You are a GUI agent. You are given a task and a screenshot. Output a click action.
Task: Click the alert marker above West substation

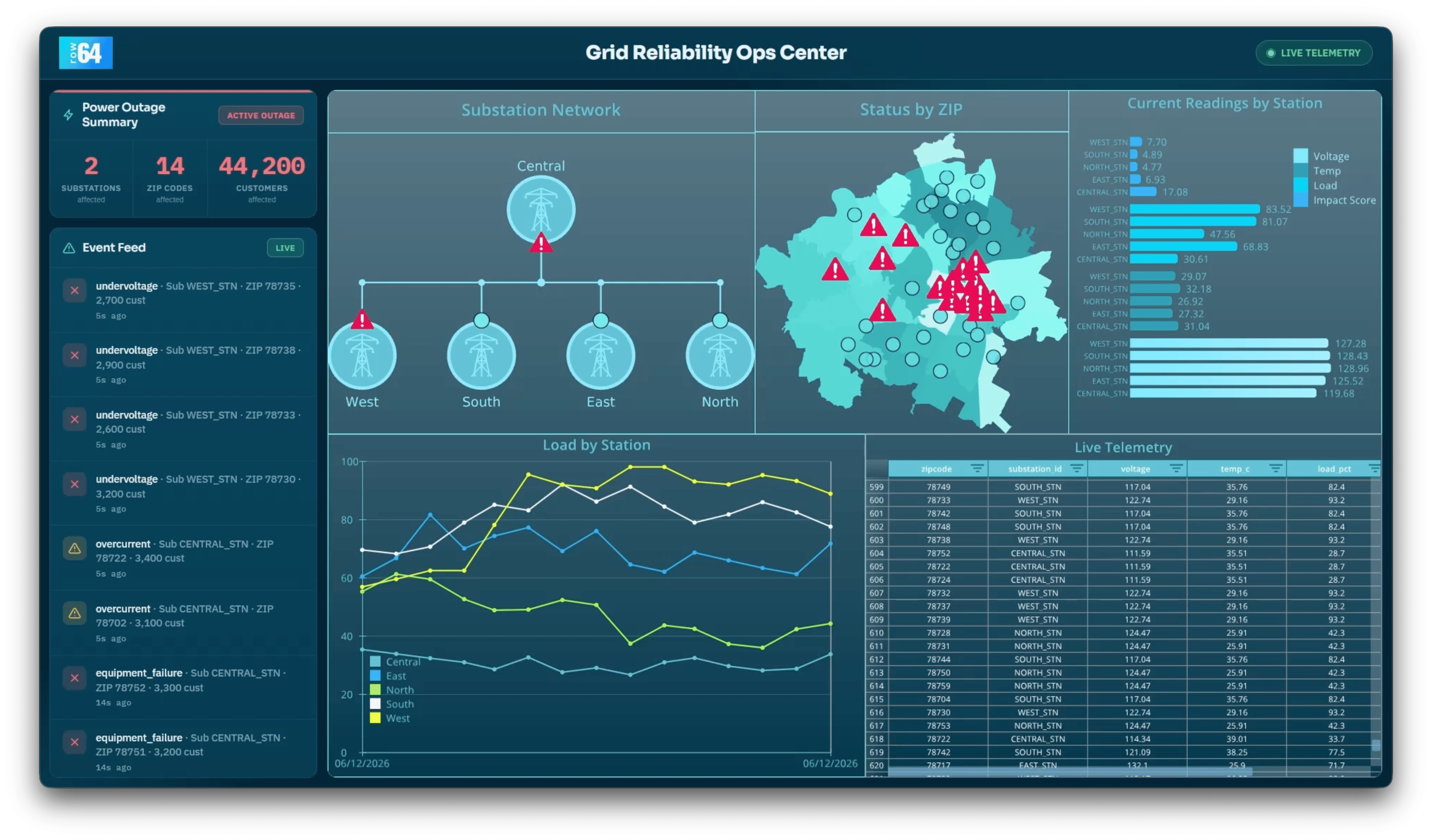click(x=362, y=320)
